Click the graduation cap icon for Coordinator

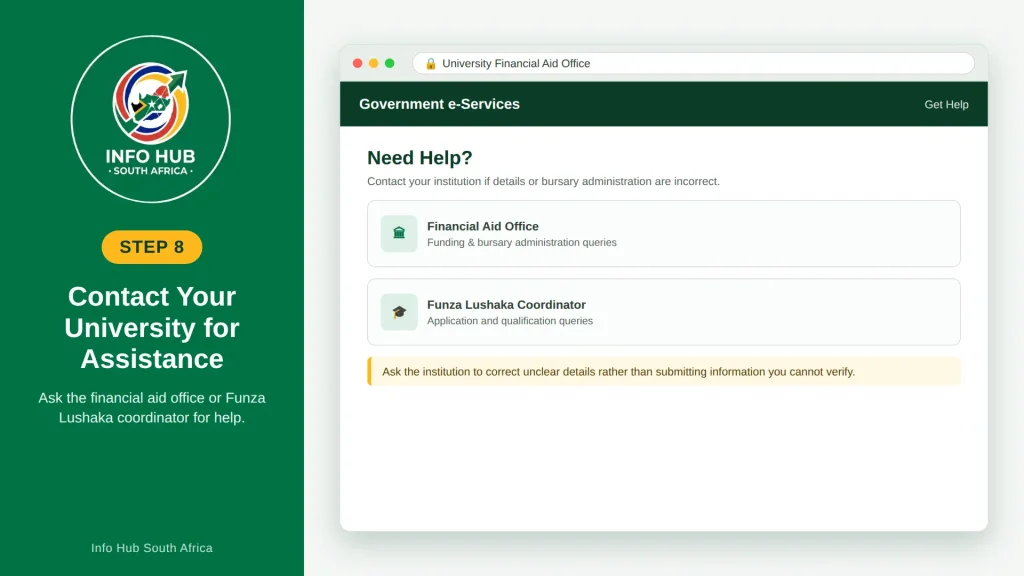[x=399, y=312]
